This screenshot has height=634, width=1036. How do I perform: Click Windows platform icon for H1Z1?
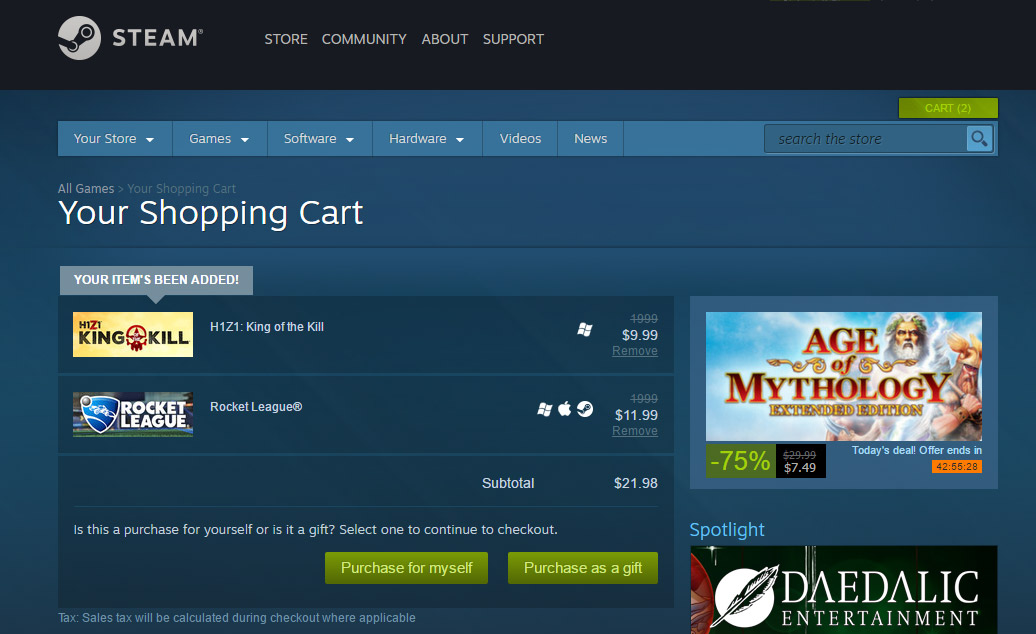point(585,329)
